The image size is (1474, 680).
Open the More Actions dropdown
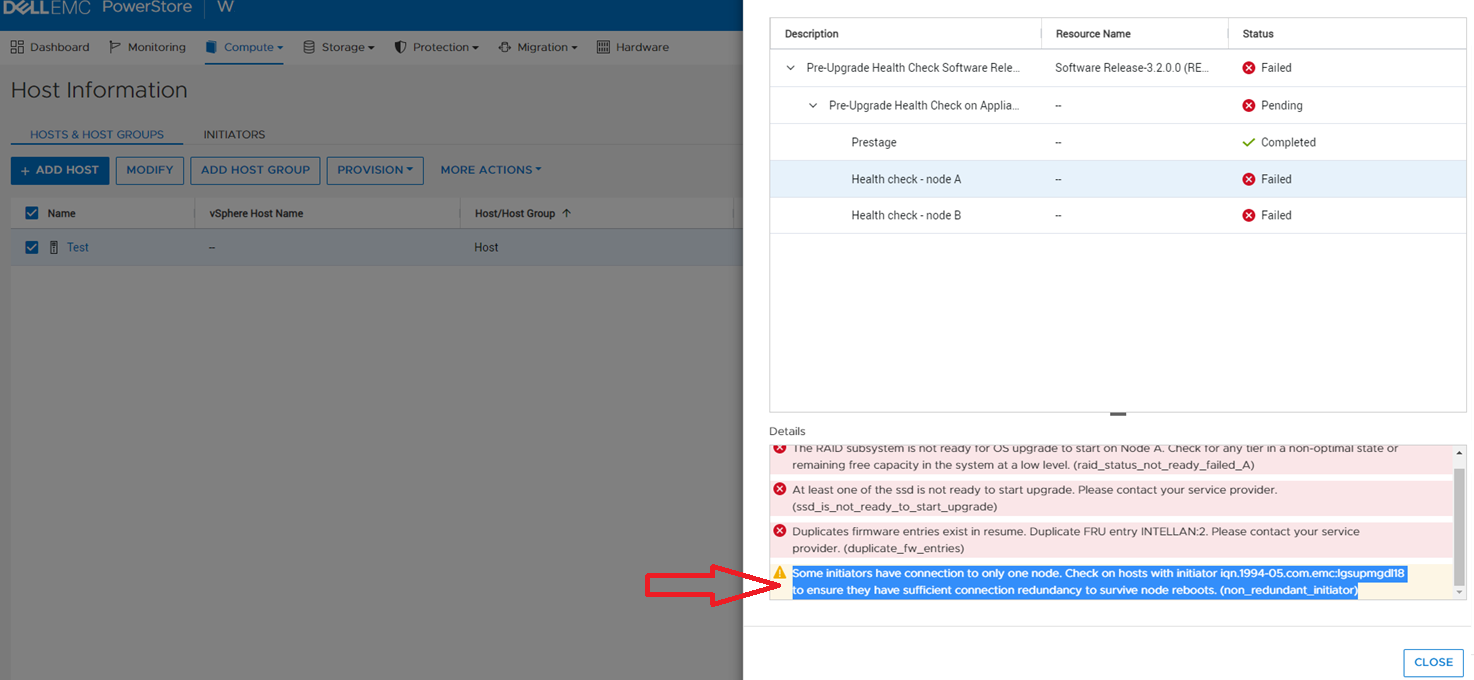[x=491, y=170]
